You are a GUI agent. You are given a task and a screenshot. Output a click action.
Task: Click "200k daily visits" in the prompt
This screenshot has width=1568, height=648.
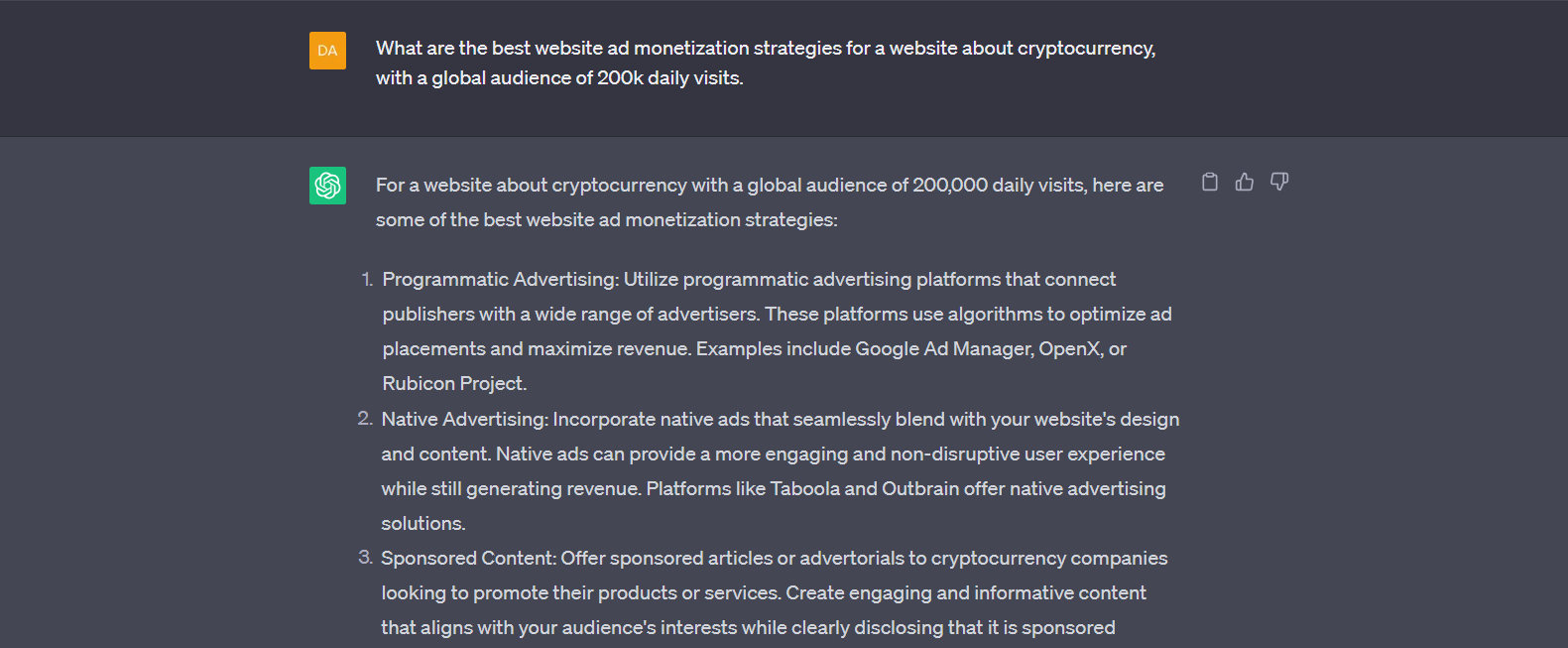coord(668,78)
